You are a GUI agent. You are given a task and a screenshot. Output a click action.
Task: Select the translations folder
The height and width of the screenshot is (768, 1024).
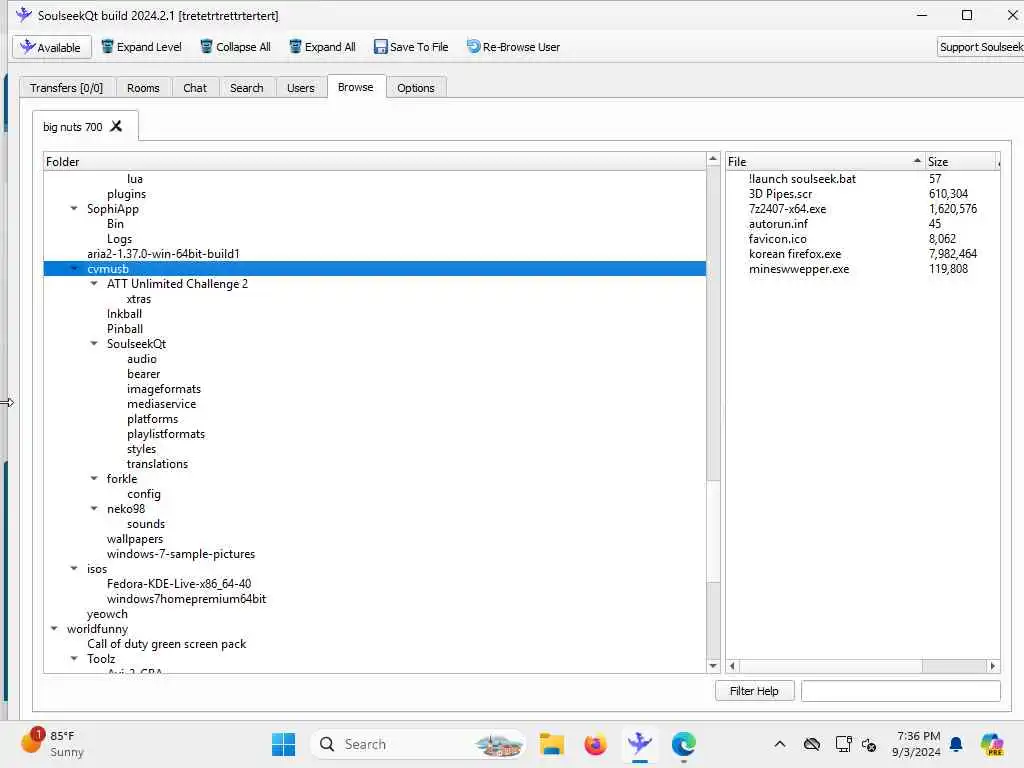click(x=157, y=464)
